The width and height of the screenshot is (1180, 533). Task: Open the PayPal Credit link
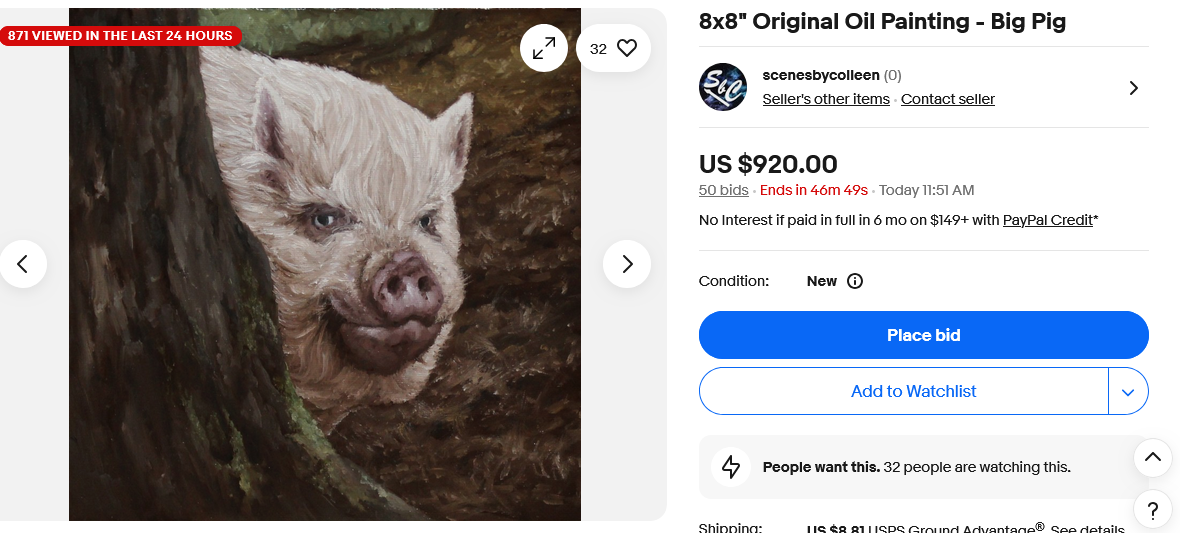(1047, 220)
